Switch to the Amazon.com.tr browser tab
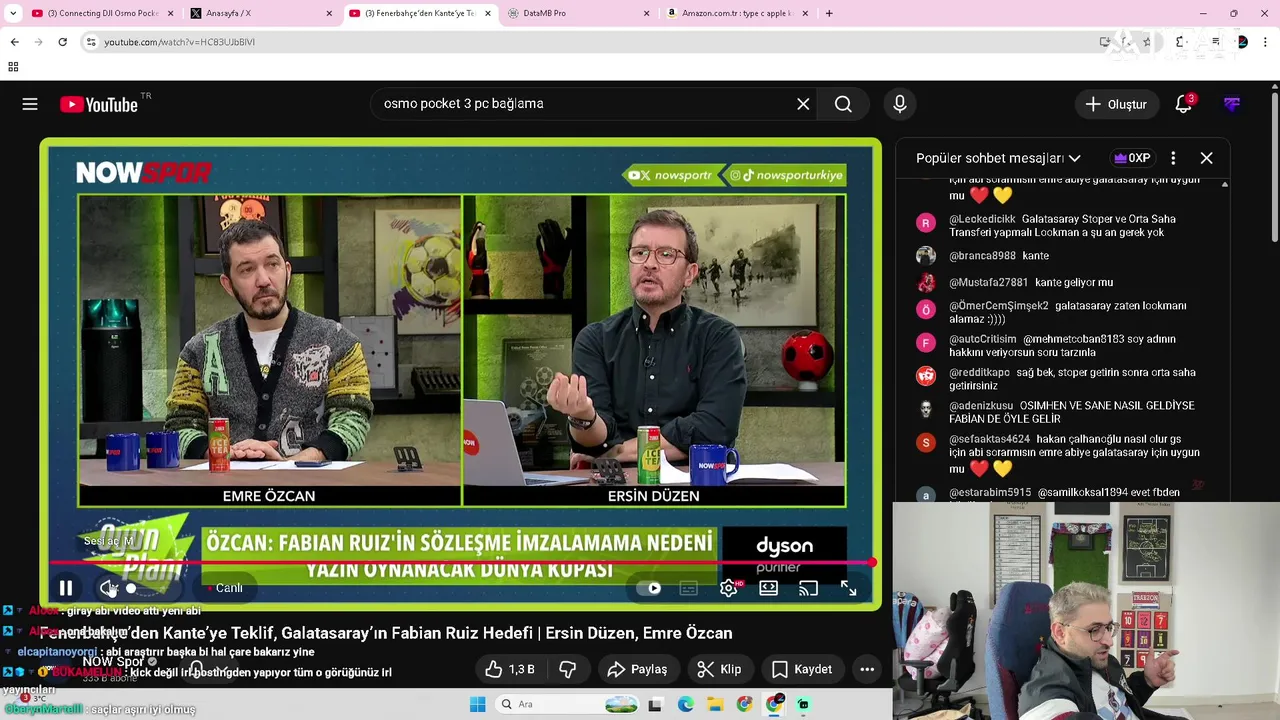This screenshot has width=1280, height=720. click(737, 13)
